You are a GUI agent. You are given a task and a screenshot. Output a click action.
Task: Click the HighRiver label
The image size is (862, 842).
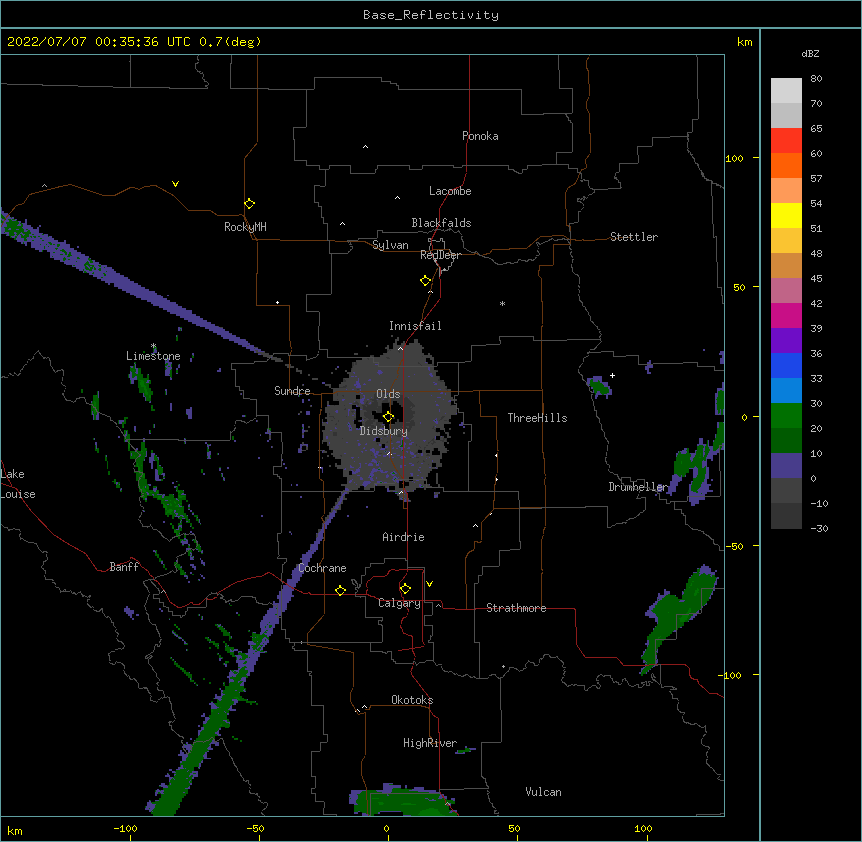tap(430, 743)
